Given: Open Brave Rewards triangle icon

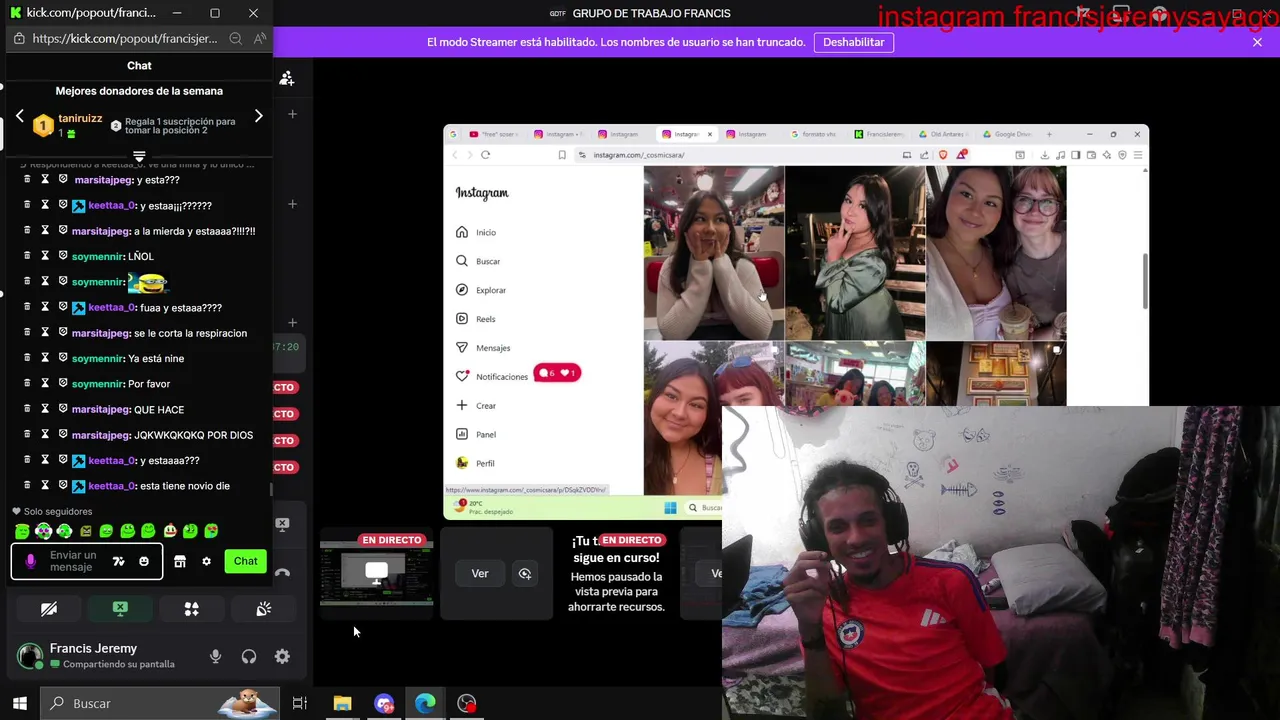Looking at the screenshot, I should tap(961, 155).
